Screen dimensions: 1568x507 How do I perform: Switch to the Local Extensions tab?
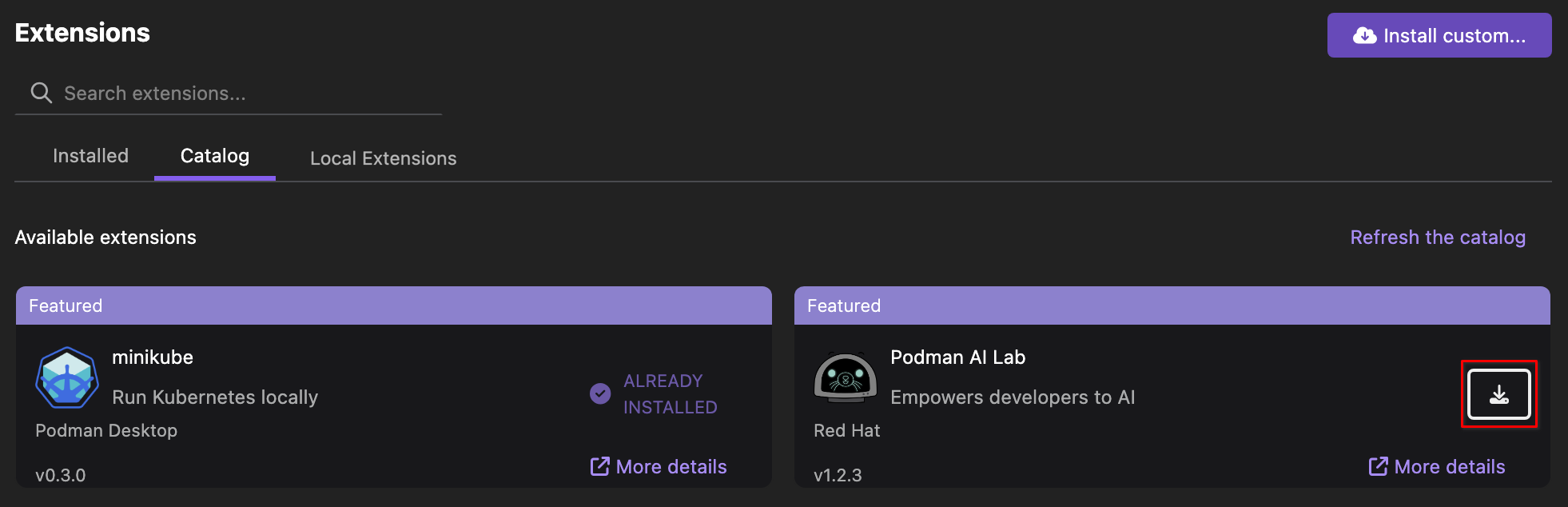tap(383, 158)
